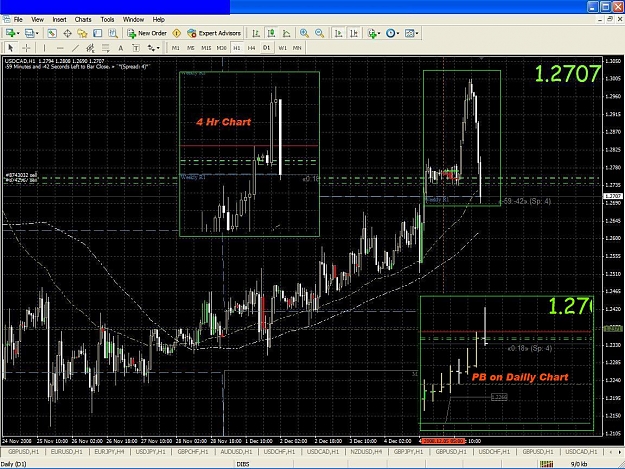Switch timeframe to M30

[221, 48]
